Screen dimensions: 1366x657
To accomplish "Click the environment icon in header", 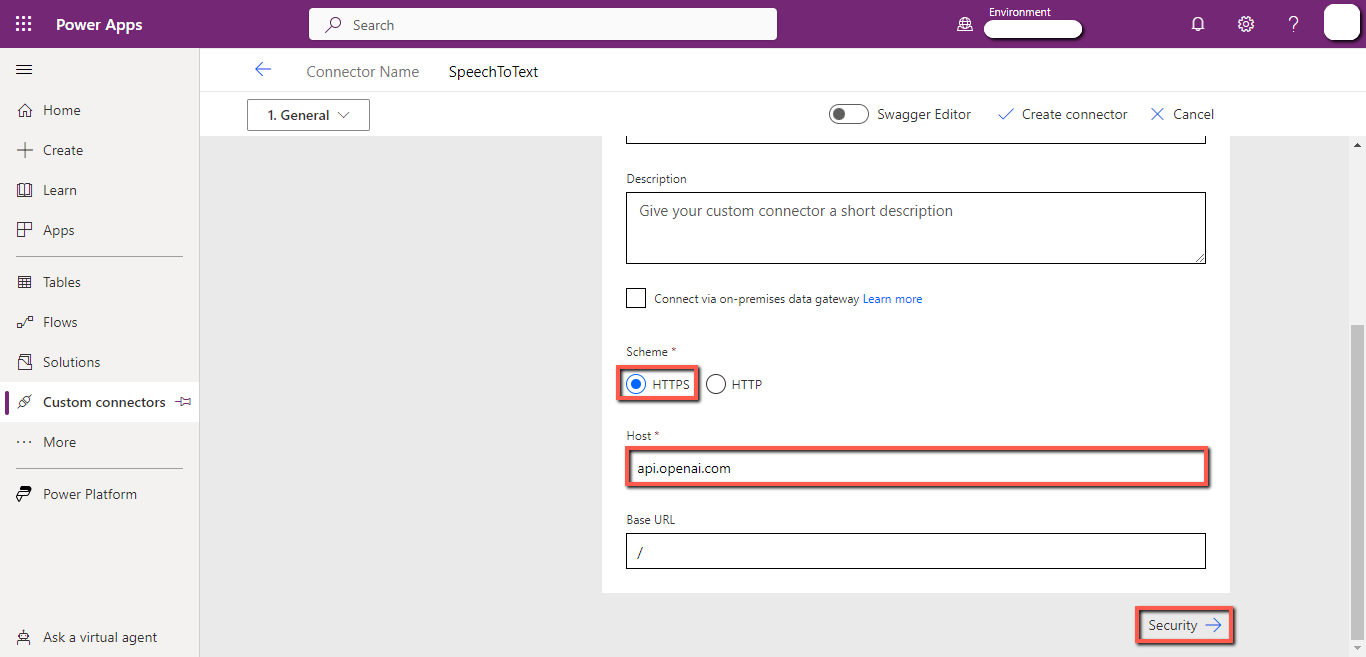I will click(x=965, y=25).
